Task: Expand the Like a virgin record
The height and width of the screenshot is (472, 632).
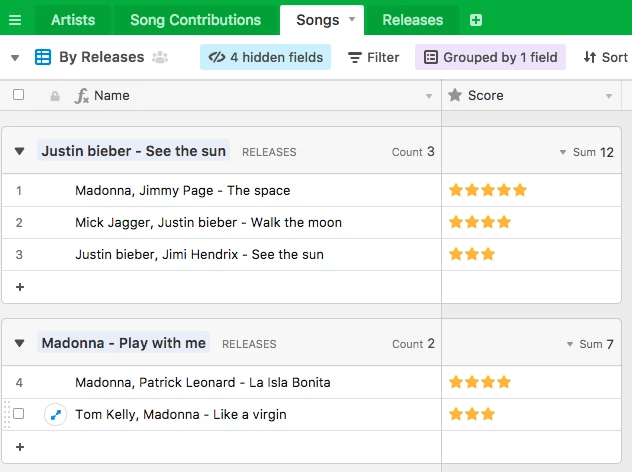Action: point(55,414)
